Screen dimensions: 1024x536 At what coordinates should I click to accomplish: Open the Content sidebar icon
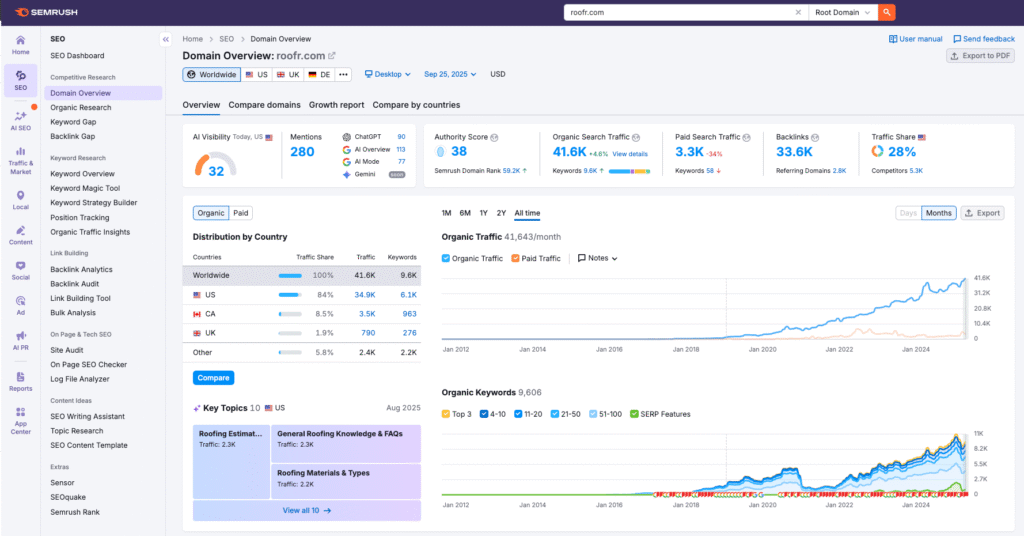[20, 236]
